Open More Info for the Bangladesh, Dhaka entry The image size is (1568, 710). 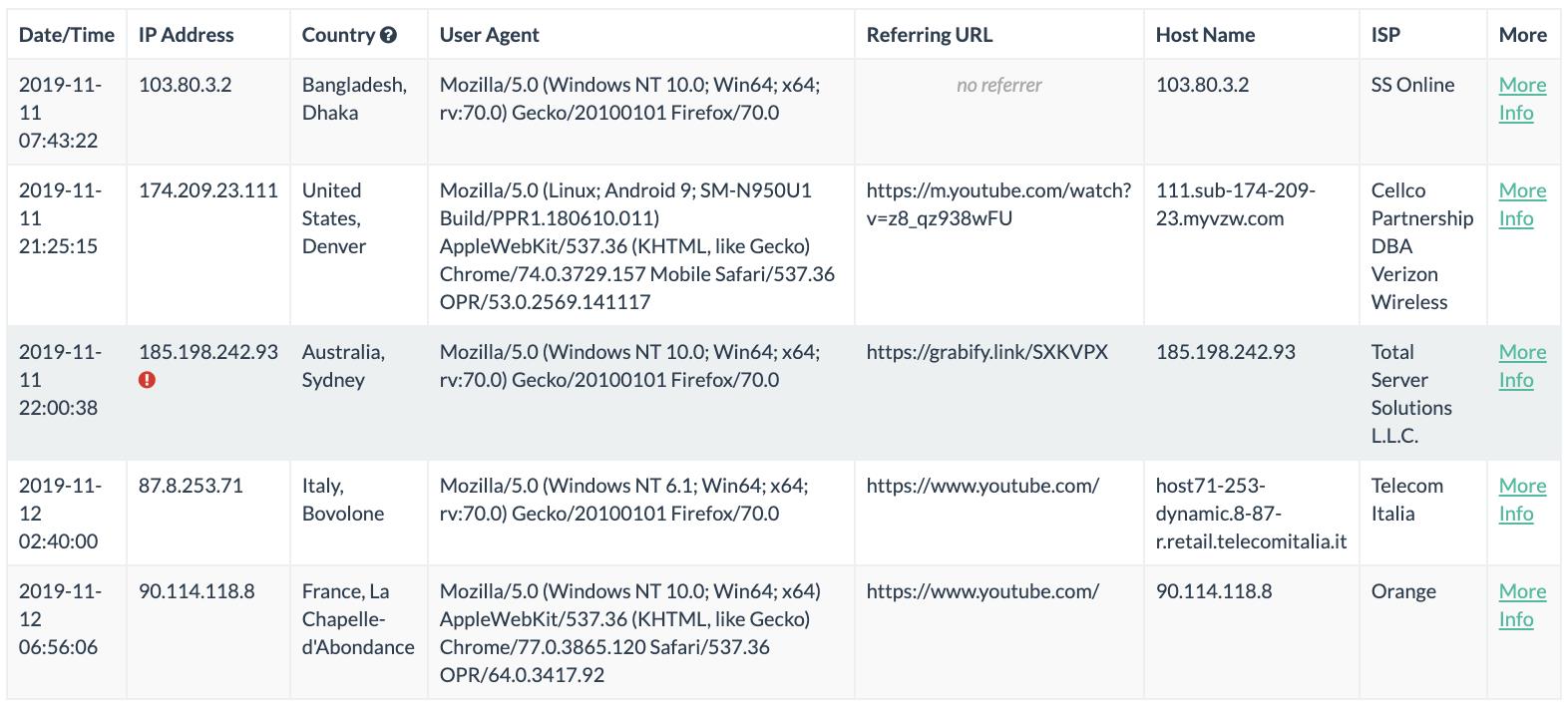1522,99
